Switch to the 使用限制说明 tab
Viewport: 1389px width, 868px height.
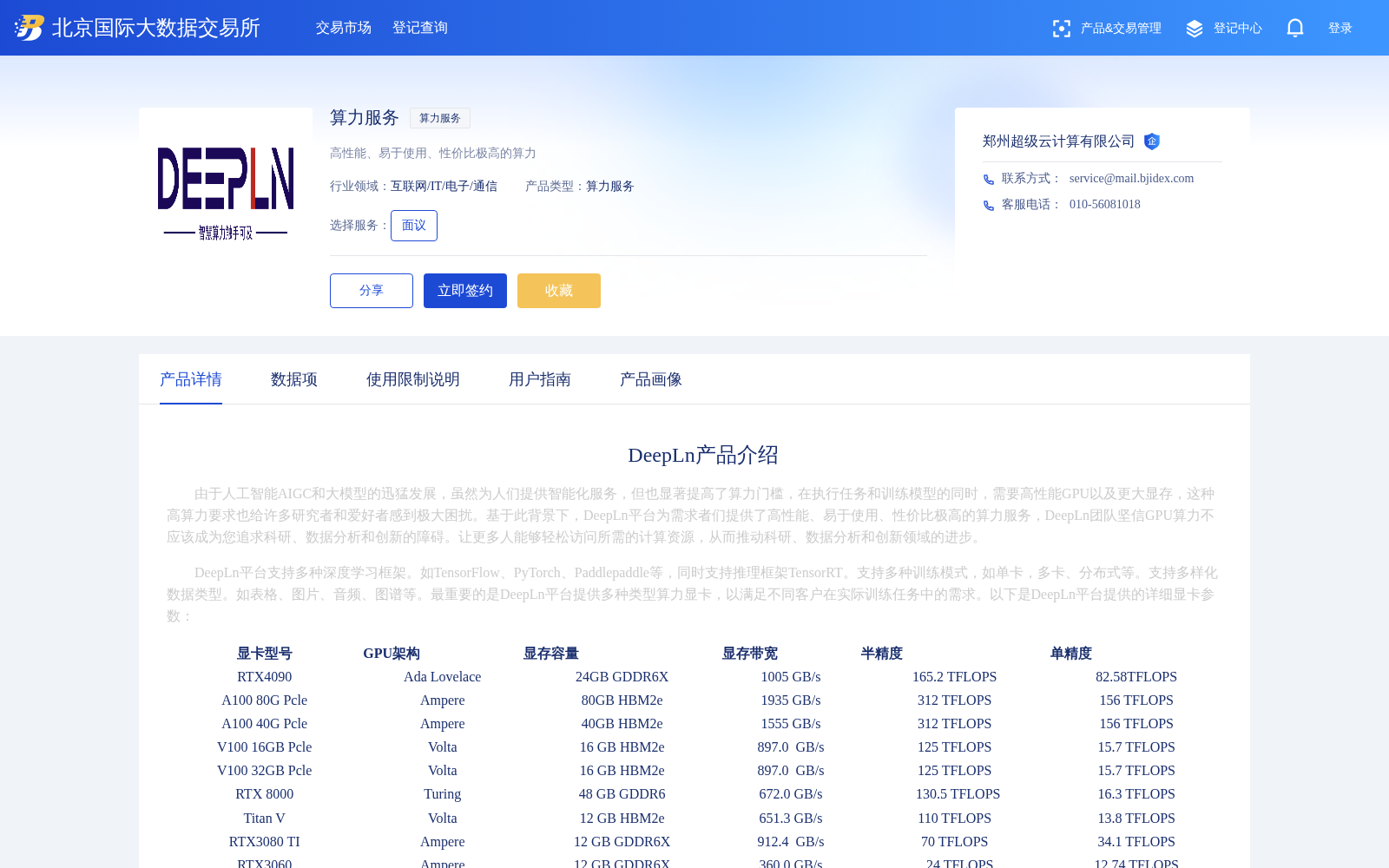[x=413, y=379]
